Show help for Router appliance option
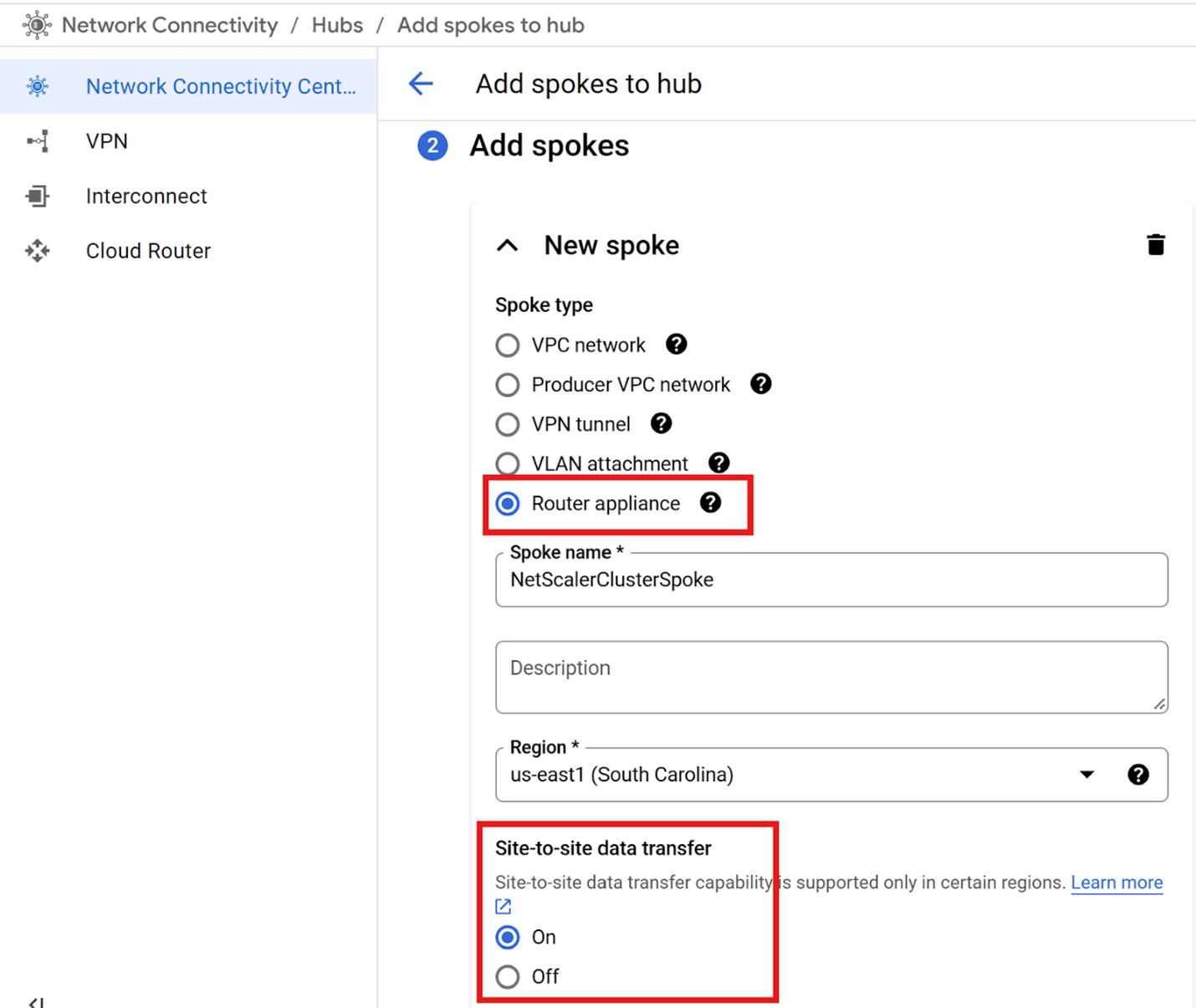 click(x=710, y=503)
